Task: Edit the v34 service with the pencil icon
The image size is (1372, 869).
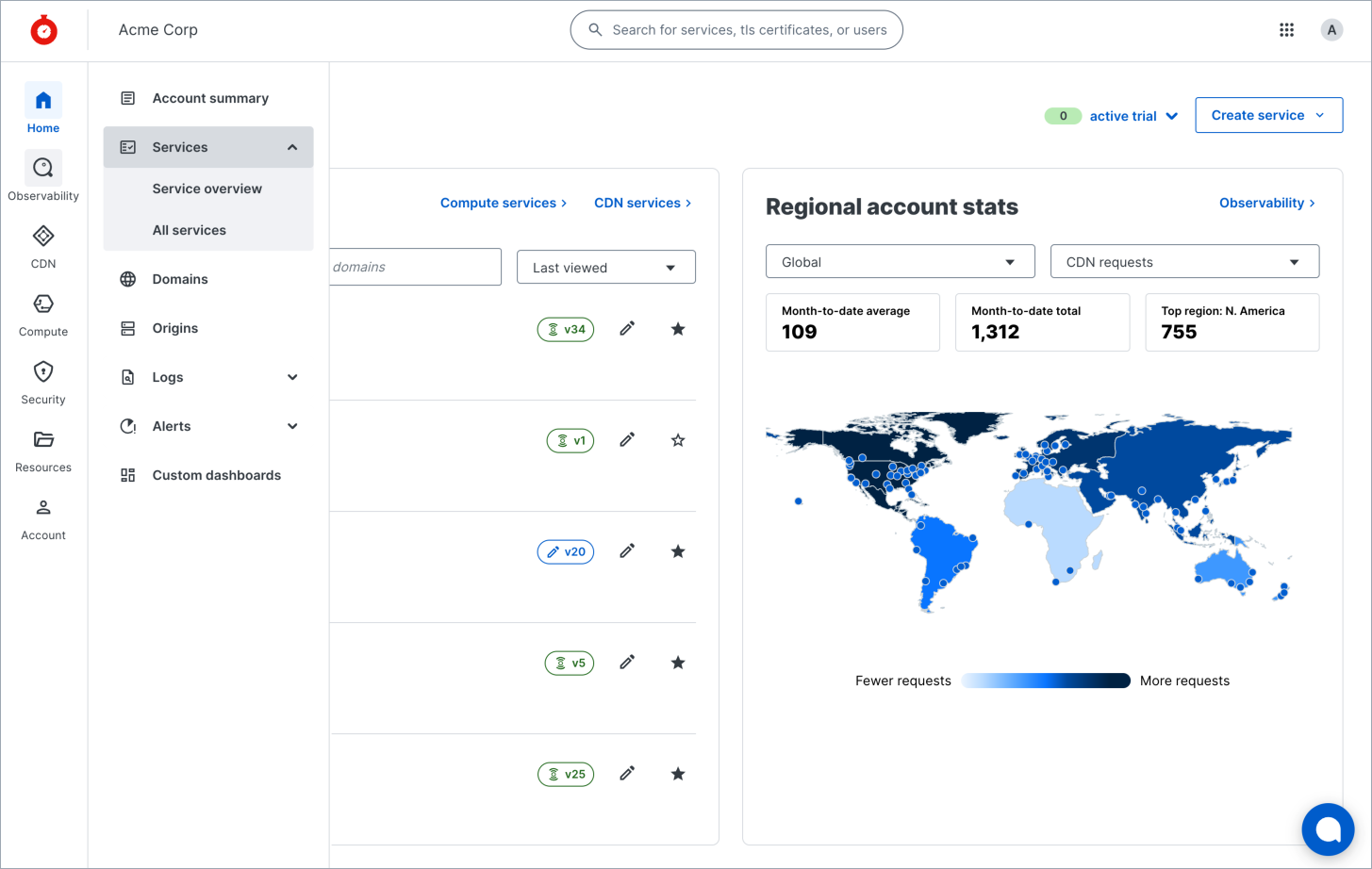Action: pos(626,328)
